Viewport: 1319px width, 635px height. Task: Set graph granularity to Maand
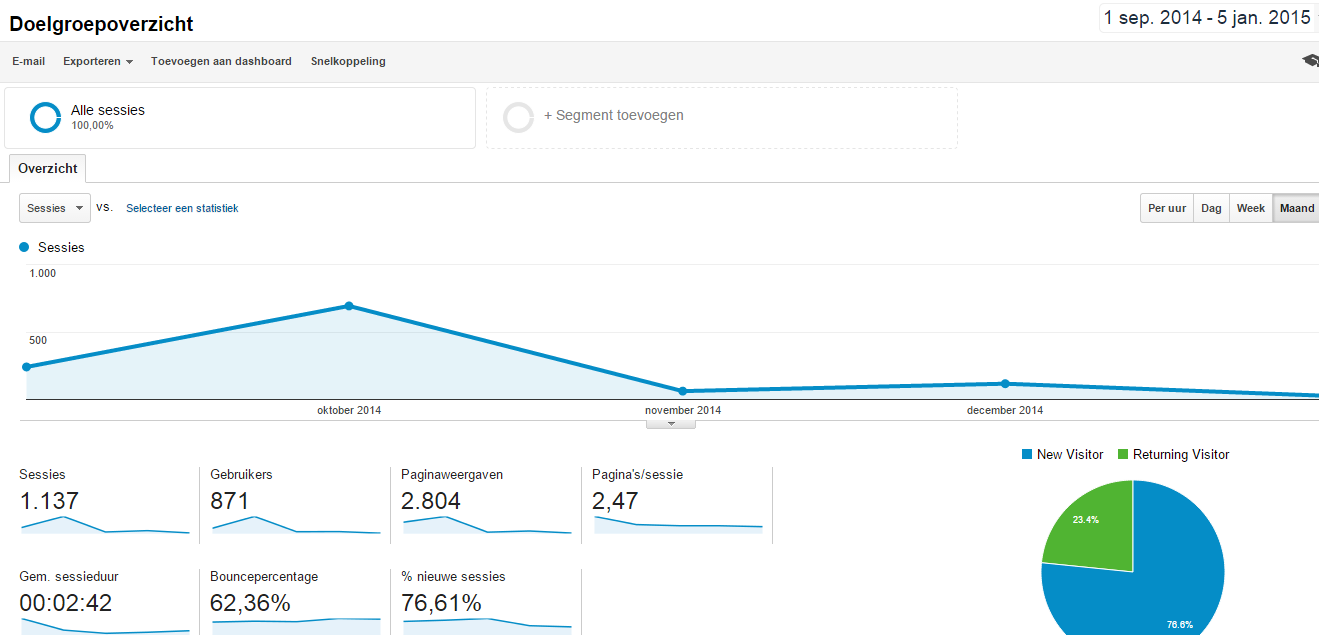point(1296,208)
